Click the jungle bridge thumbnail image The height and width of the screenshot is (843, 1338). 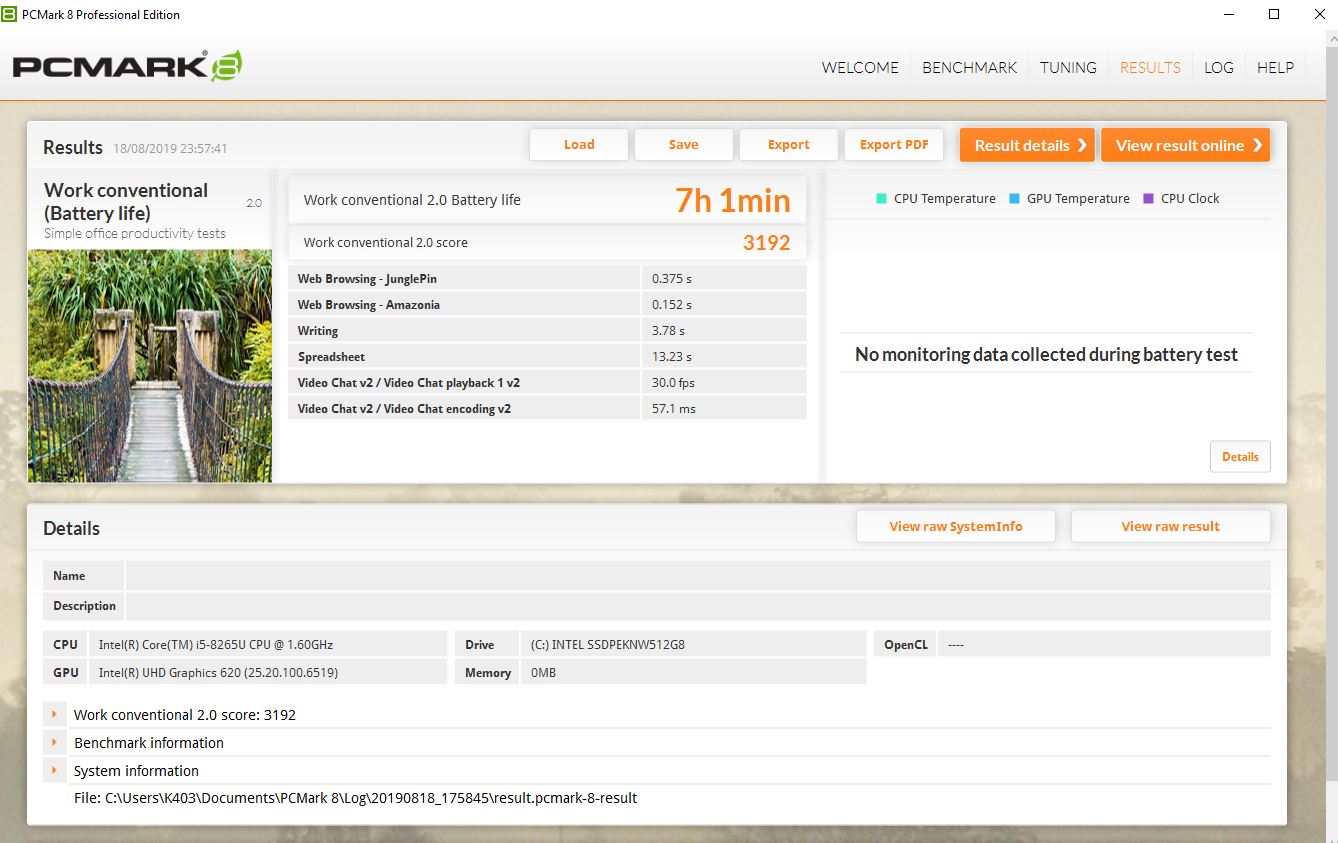pyautogui.click(x=150, y=366)
